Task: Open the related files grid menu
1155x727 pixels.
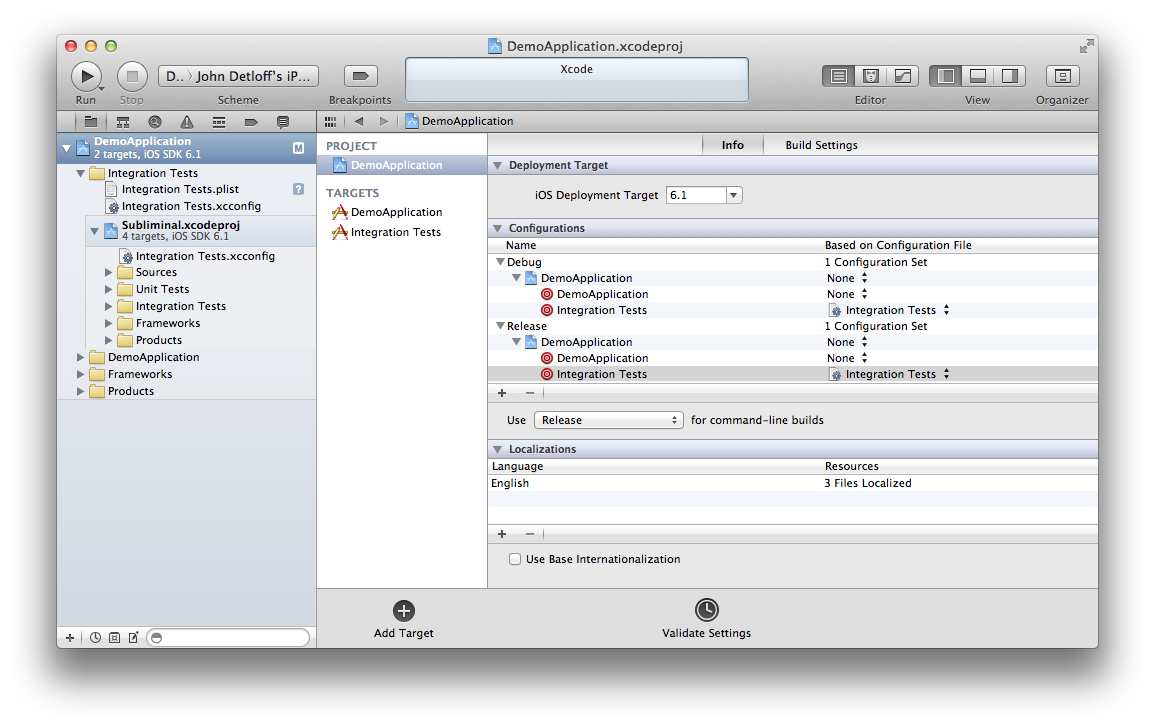Action: point(330,122)
